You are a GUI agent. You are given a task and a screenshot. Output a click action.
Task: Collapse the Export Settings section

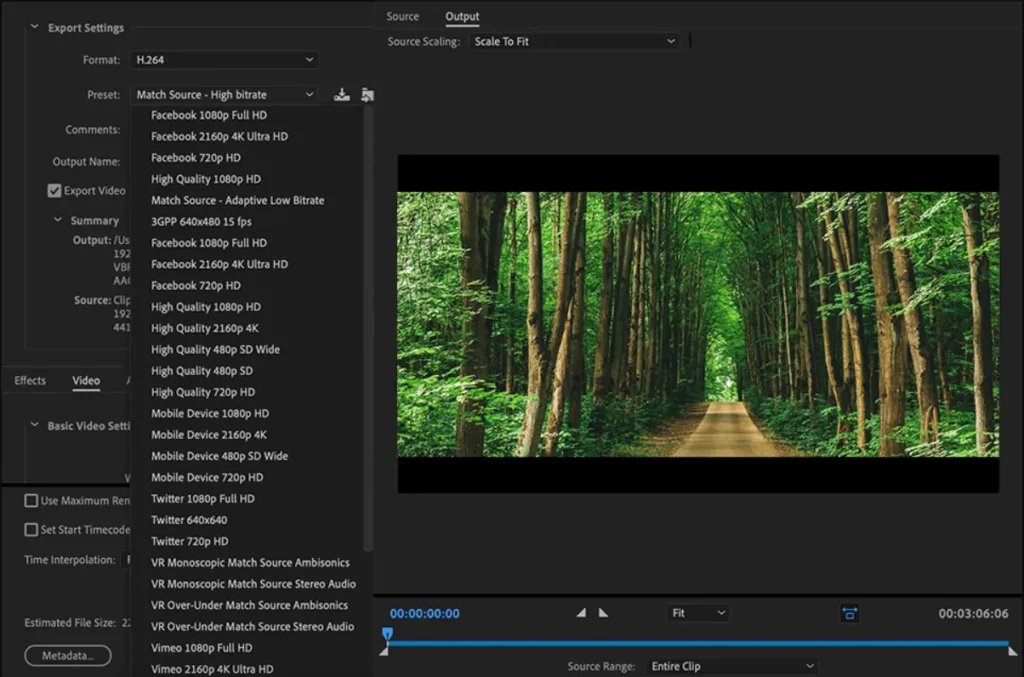click(37, 28)
